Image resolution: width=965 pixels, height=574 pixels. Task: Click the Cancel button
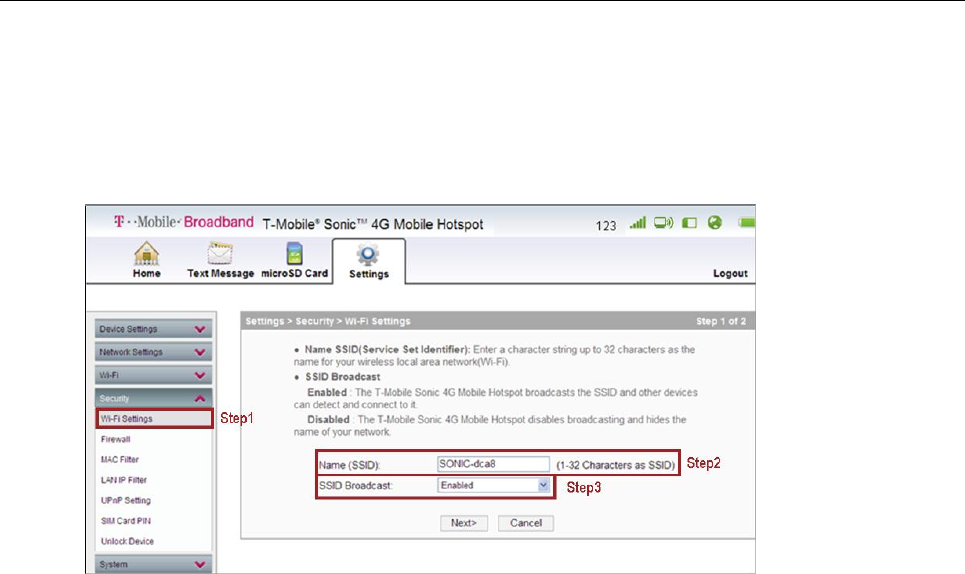click(526, 523)
